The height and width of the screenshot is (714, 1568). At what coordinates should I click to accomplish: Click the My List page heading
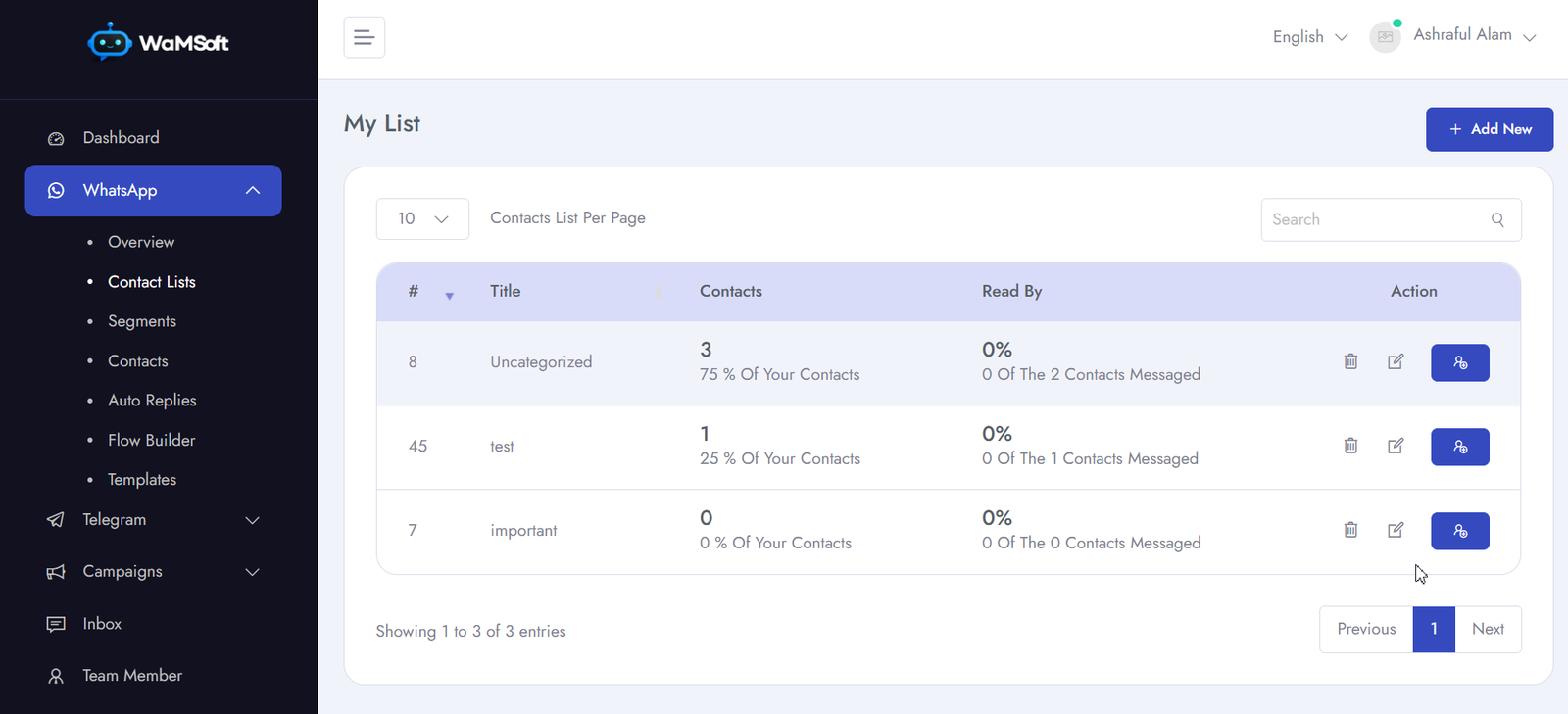coord(382,124)
